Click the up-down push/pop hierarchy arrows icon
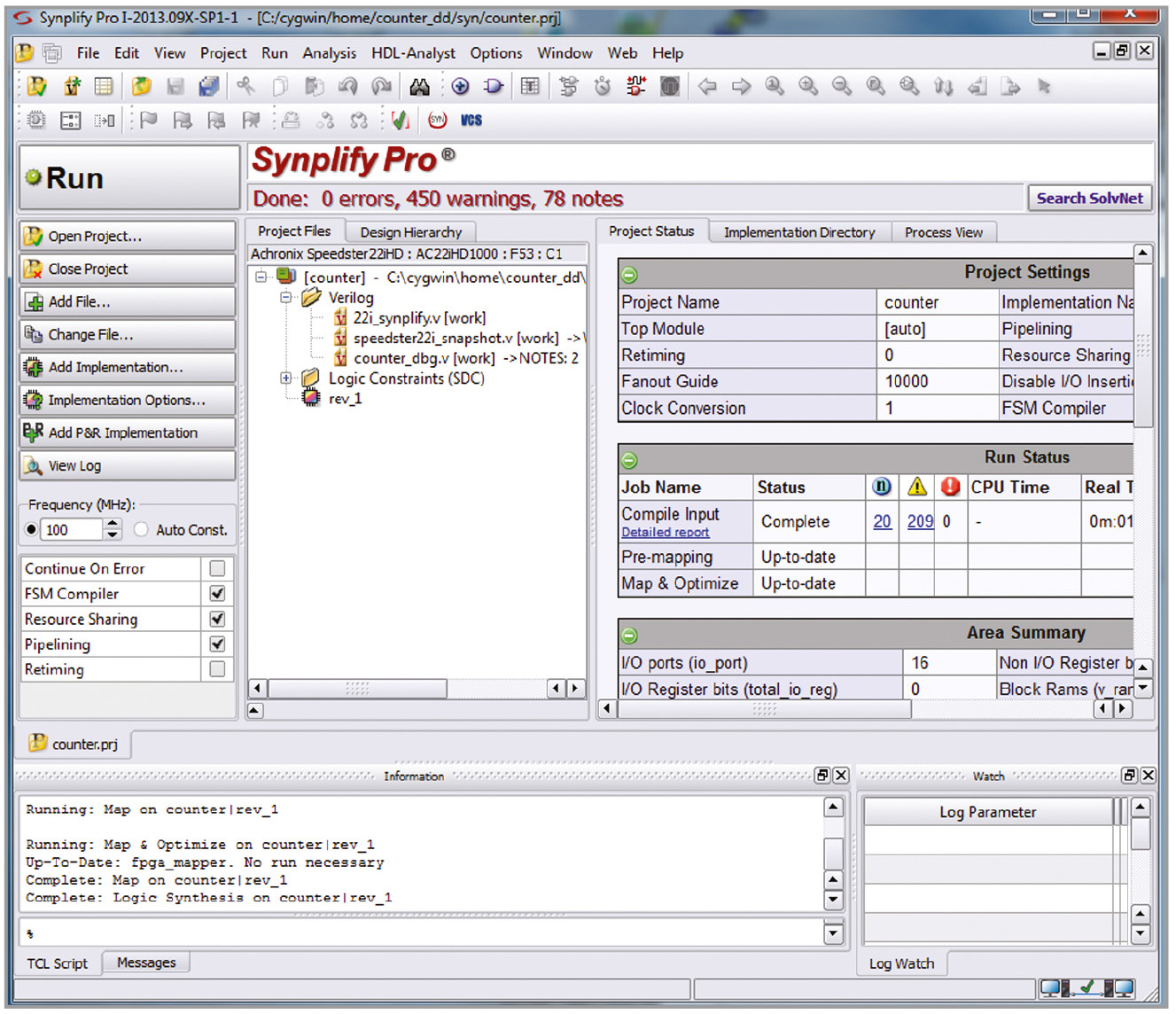This screenshot has height=1014, width=1176. (x=944, y=86)
